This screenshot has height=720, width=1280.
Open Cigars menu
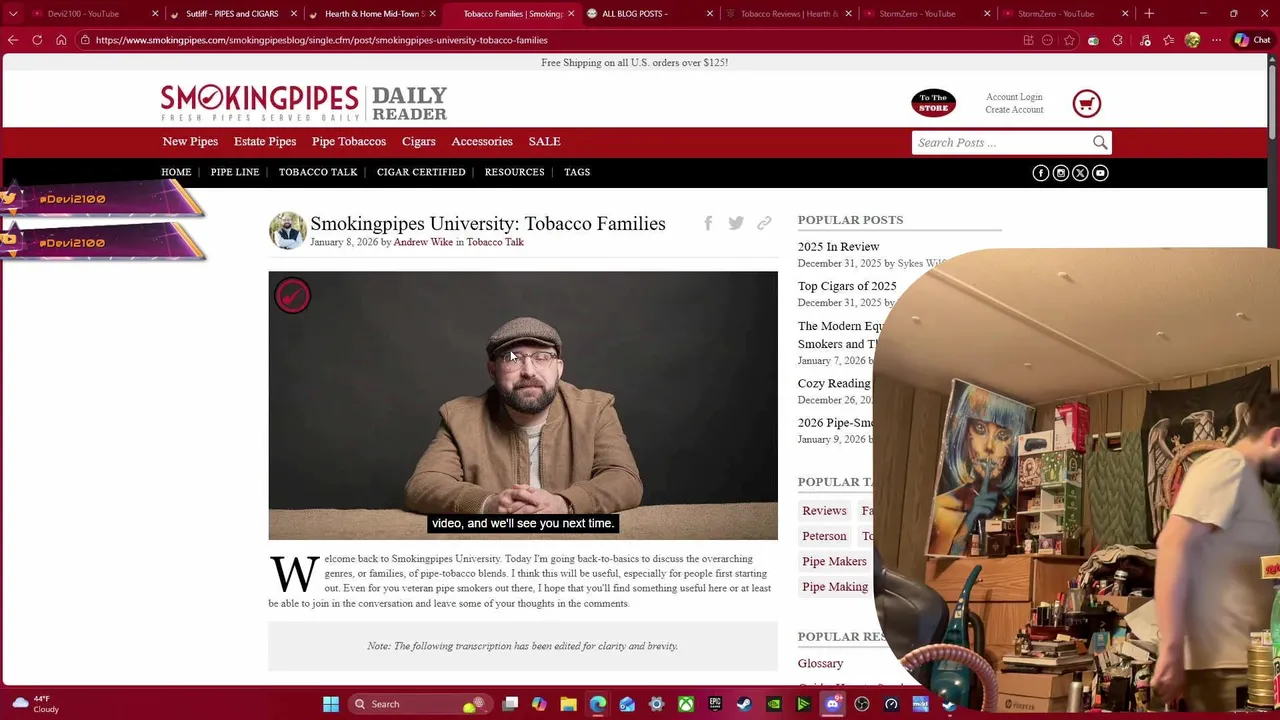(419, 142)
